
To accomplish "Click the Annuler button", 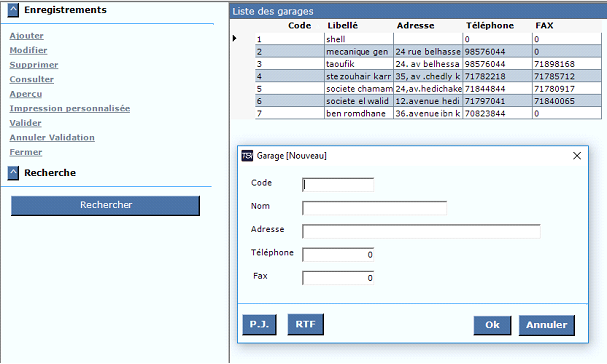I will (547, 325).
